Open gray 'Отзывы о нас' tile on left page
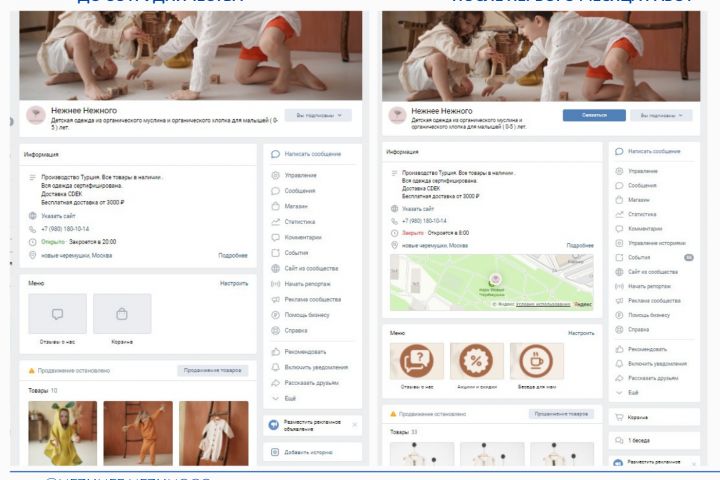720x480 pixels. tap(57, 314)
